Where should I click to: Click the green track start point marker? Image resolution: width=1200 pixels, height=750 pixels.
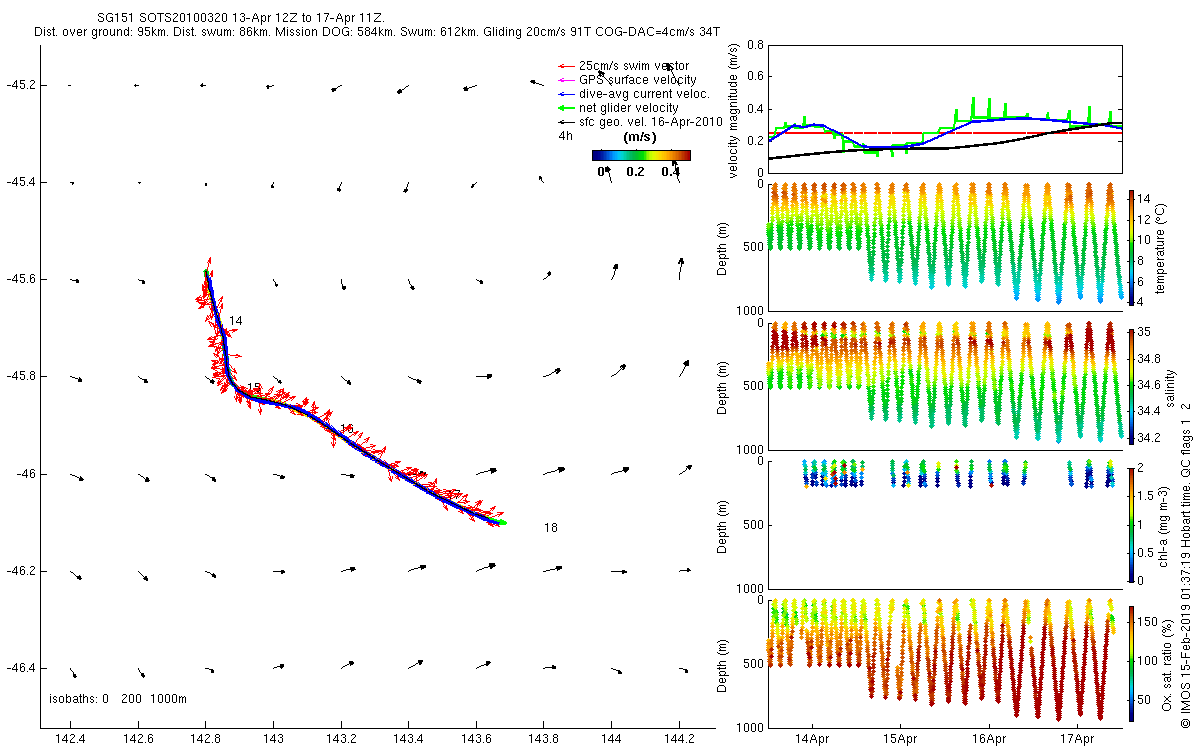coord(206,272)
